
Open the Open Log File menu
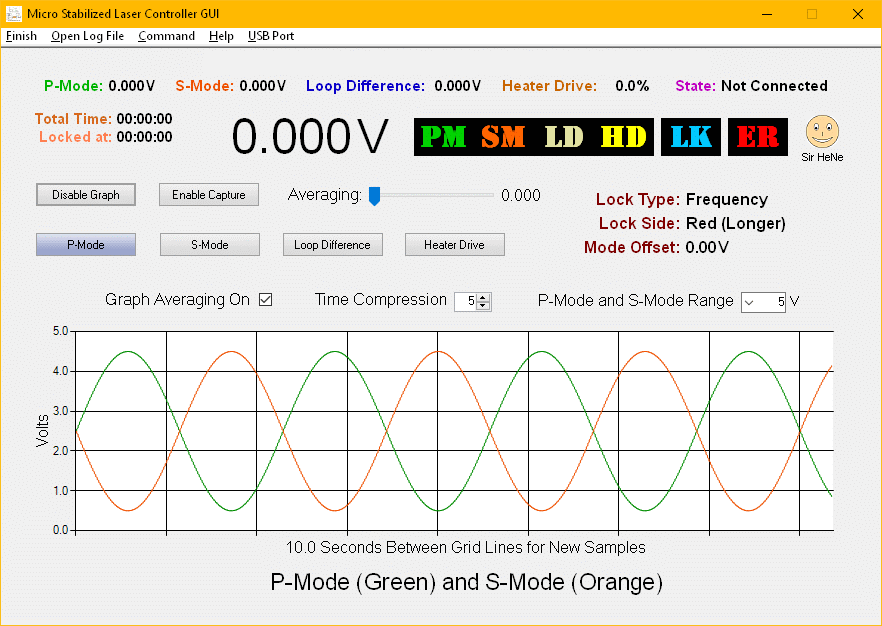(88, 36)
